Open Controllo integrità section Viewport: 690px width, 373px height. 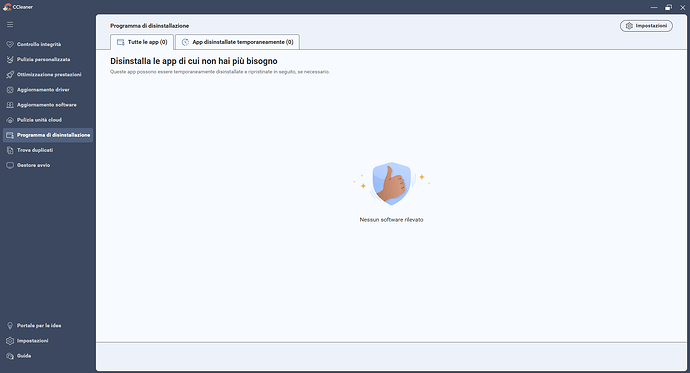[39, 44]
